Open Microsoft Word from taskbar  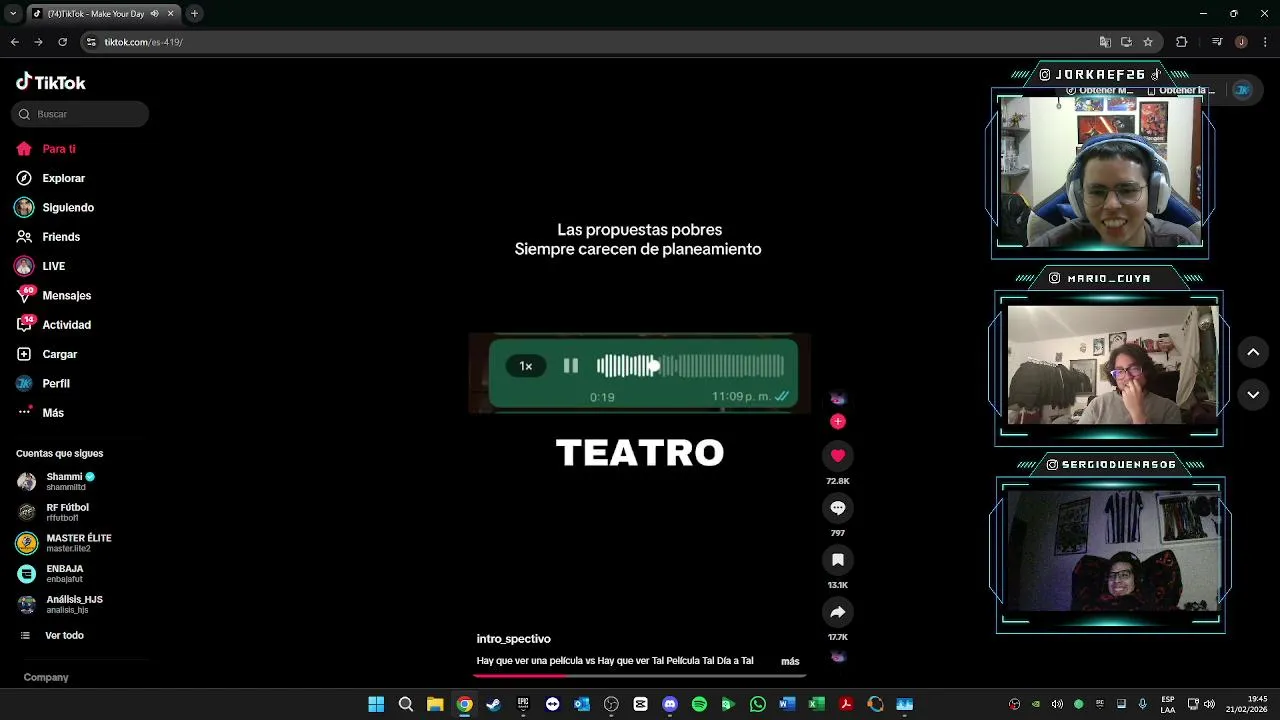pos(787,704)
